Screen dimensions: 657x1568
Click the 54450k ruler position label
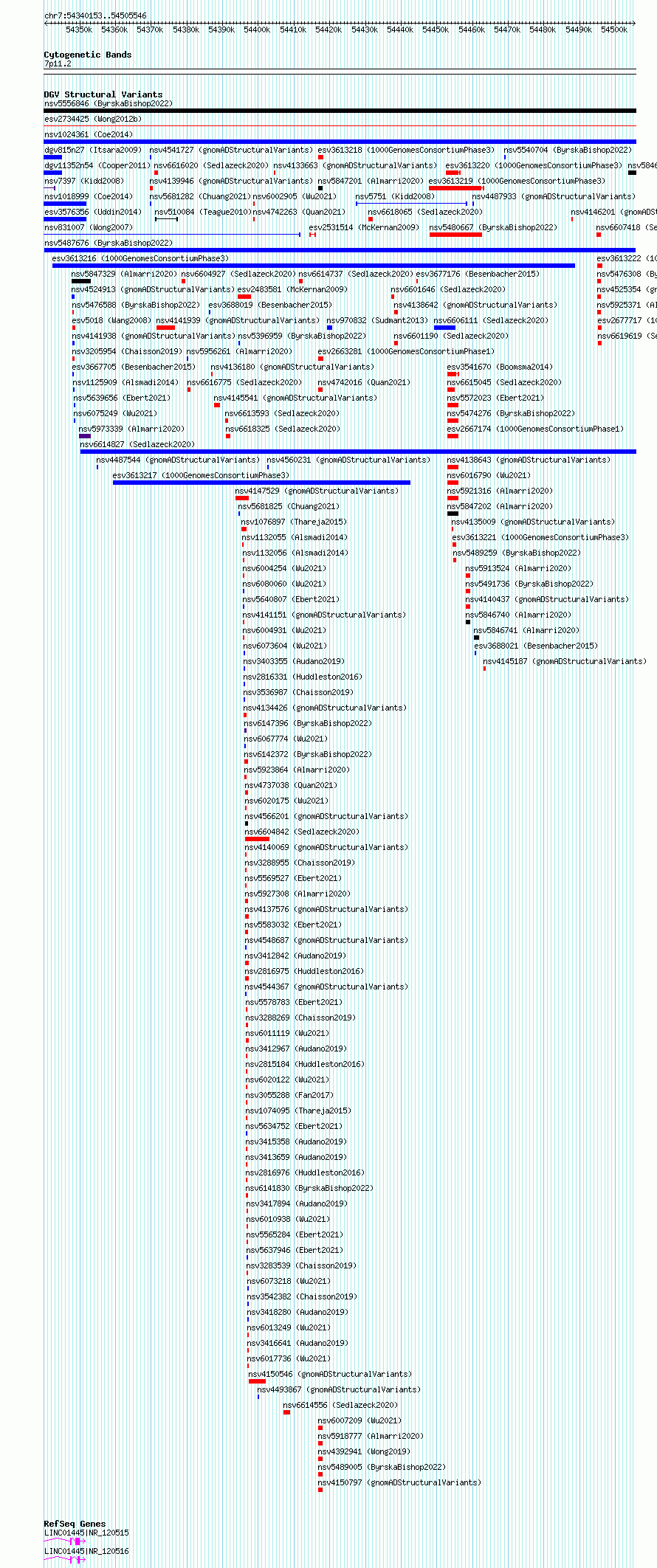tap(436, 30)
